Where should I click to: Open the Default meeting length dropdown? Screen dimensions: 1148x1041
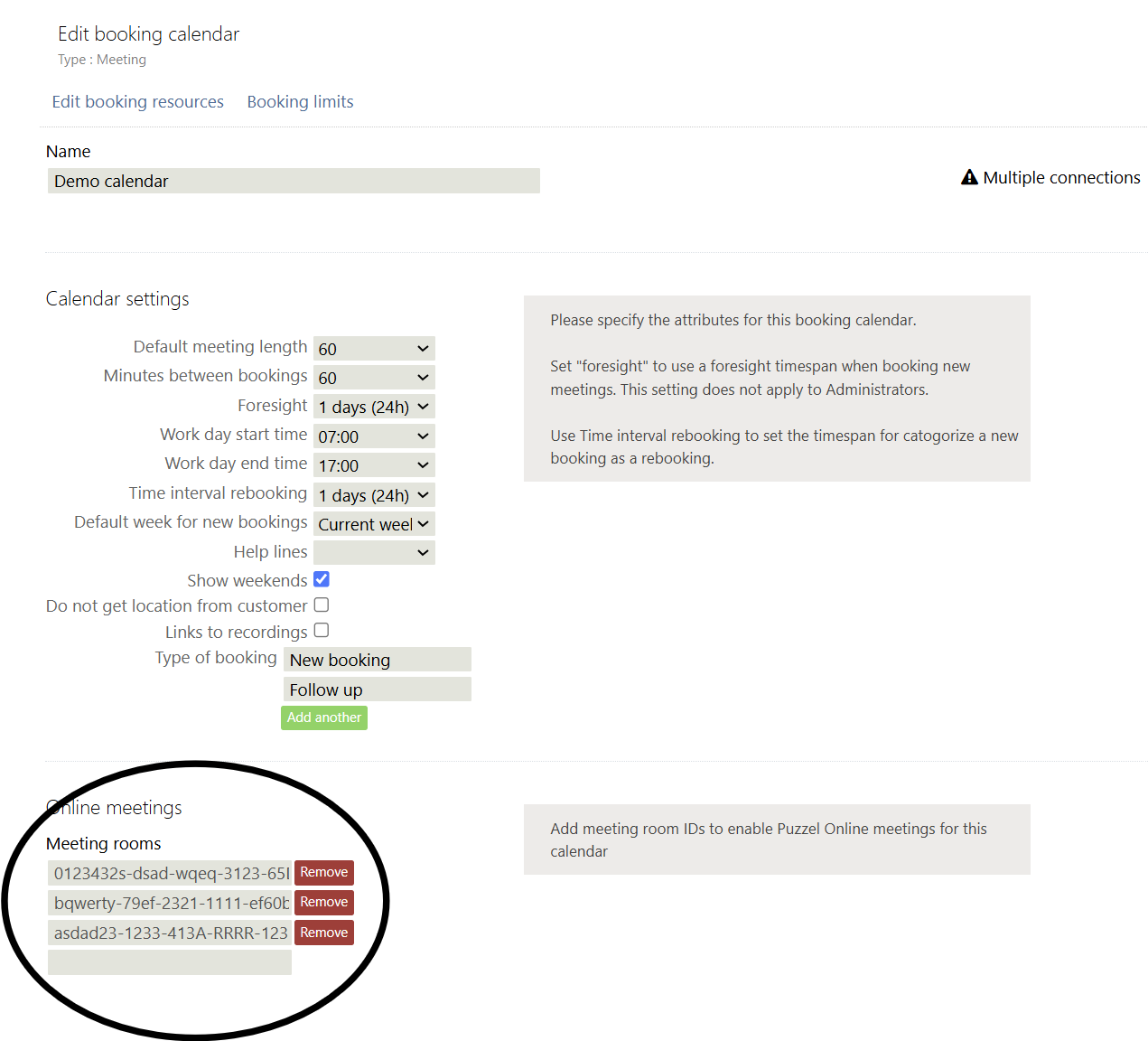tap(374, 349)
